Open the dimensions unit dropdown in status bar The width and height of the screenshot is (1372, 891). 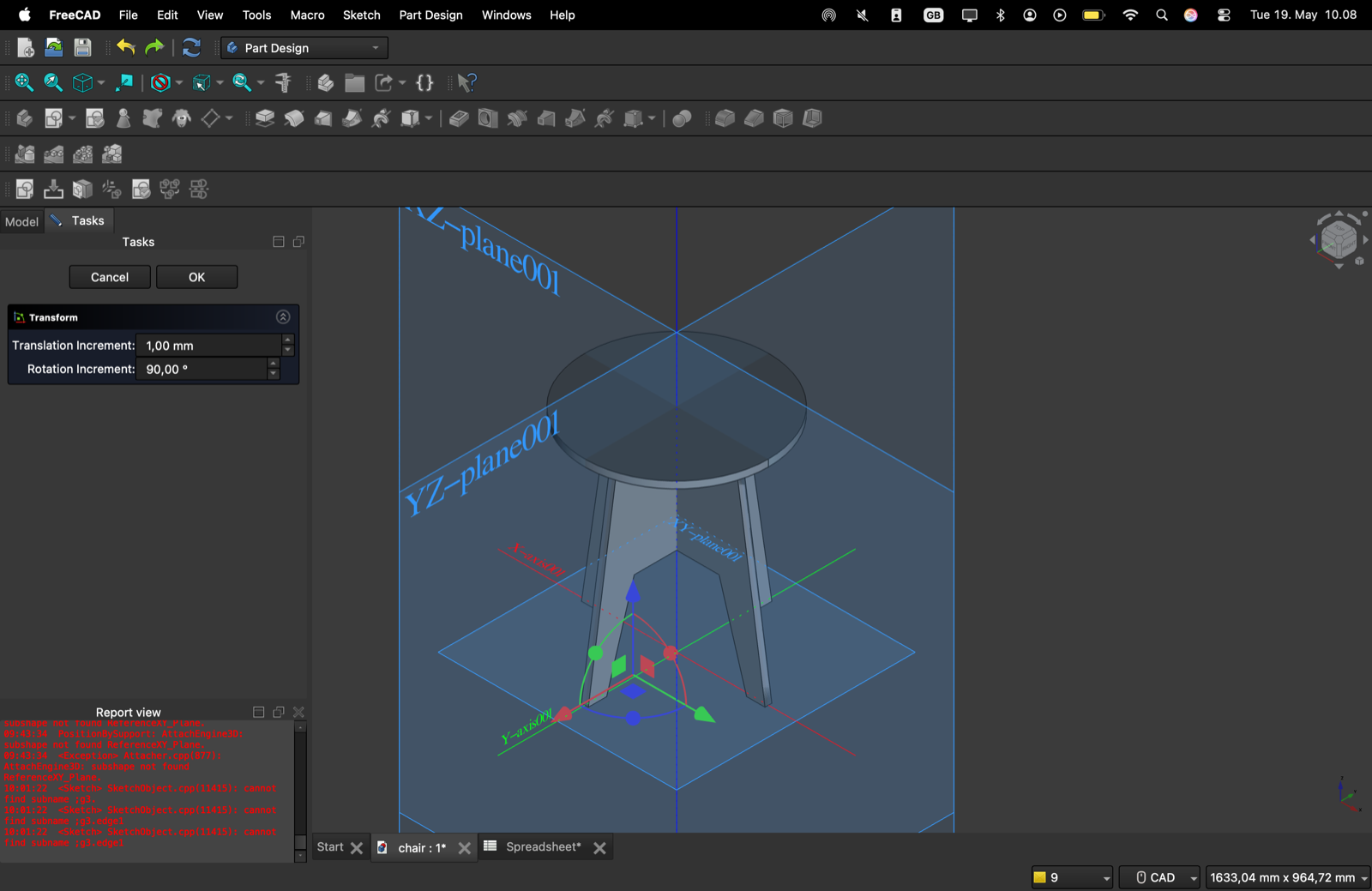tap(1288, 877)
